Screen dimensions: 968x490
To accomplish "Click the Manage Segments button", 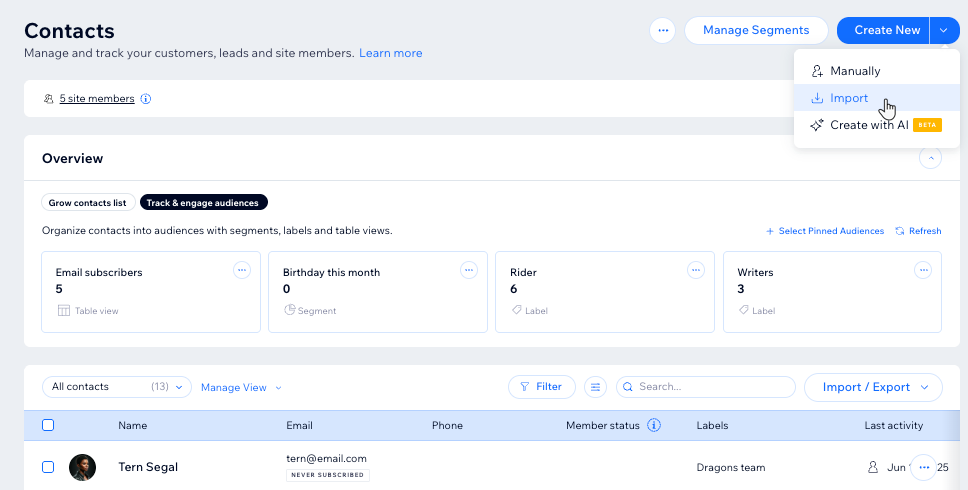I will click(755, 30).
